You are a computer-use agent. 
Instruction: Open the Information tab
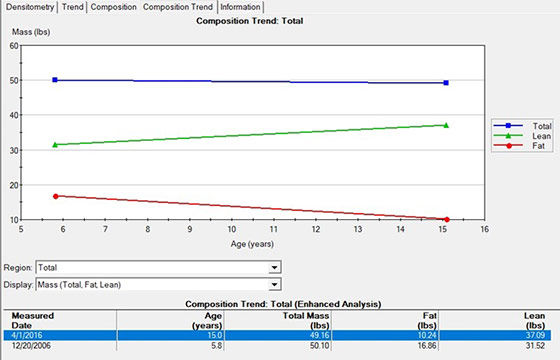pyautogui.click(x=240, y=7)
